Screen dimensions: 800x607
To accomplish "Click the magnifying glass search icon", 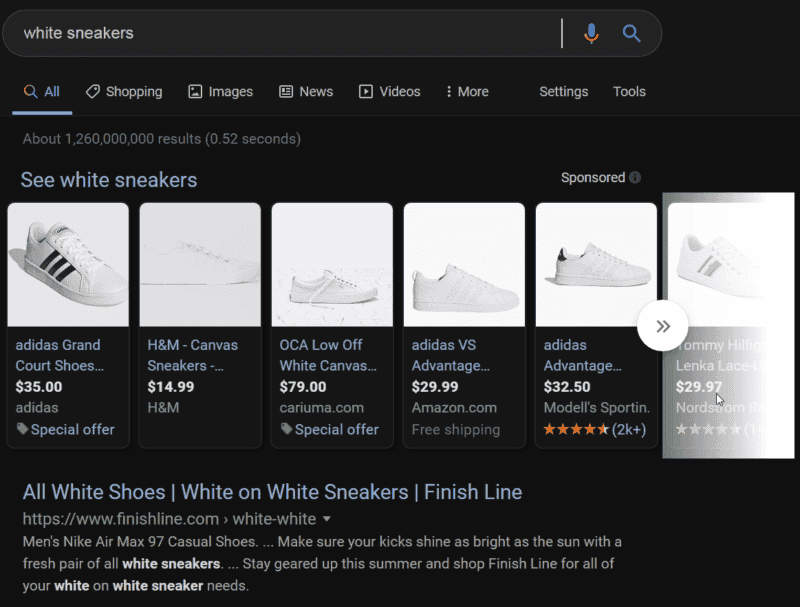I will pyautogui.click(x=631, y=34).
